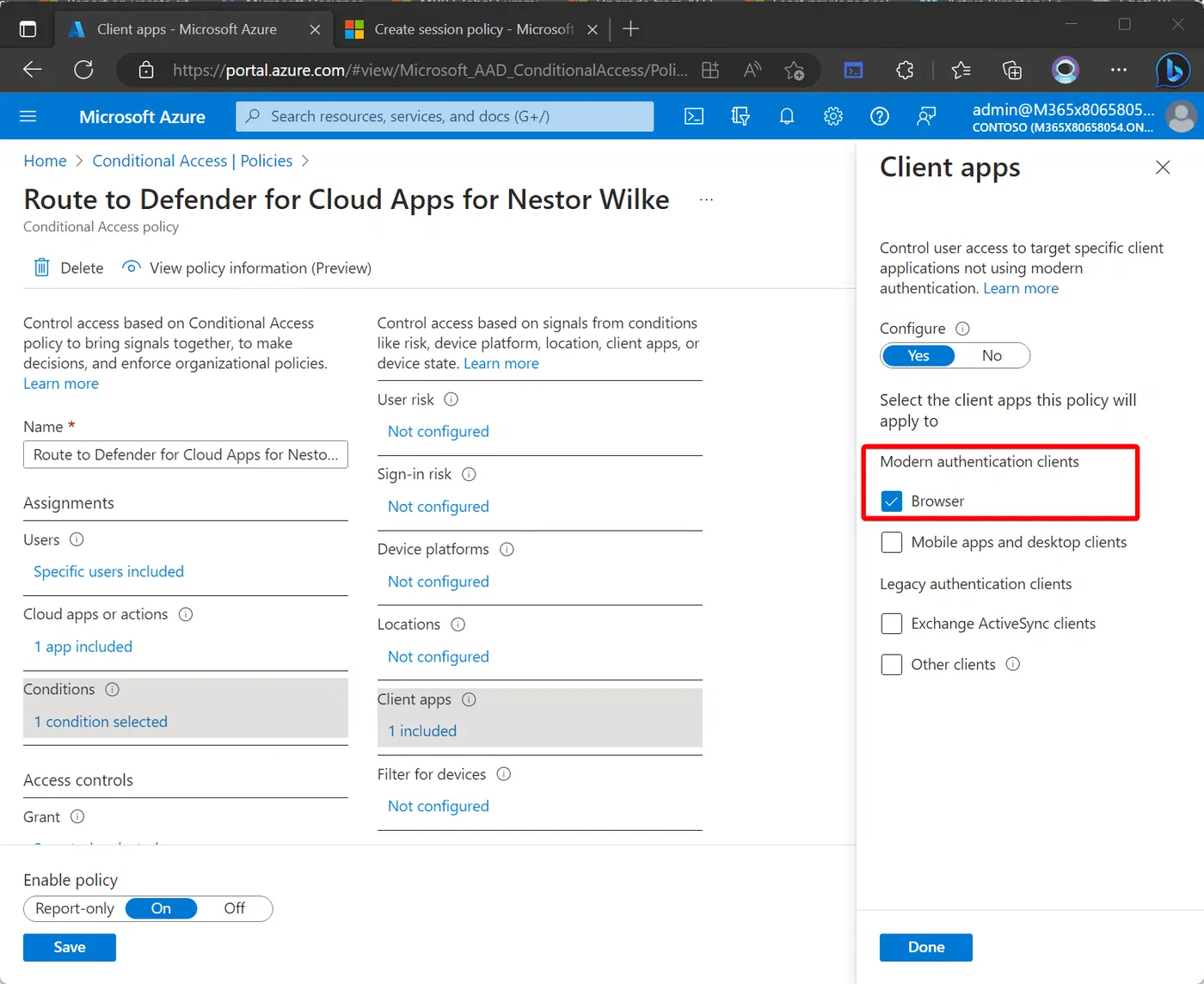Switch to Client apps - Microsoft Azure tab
Viewport: 1204px width, 984px height.
click(187, 29)
